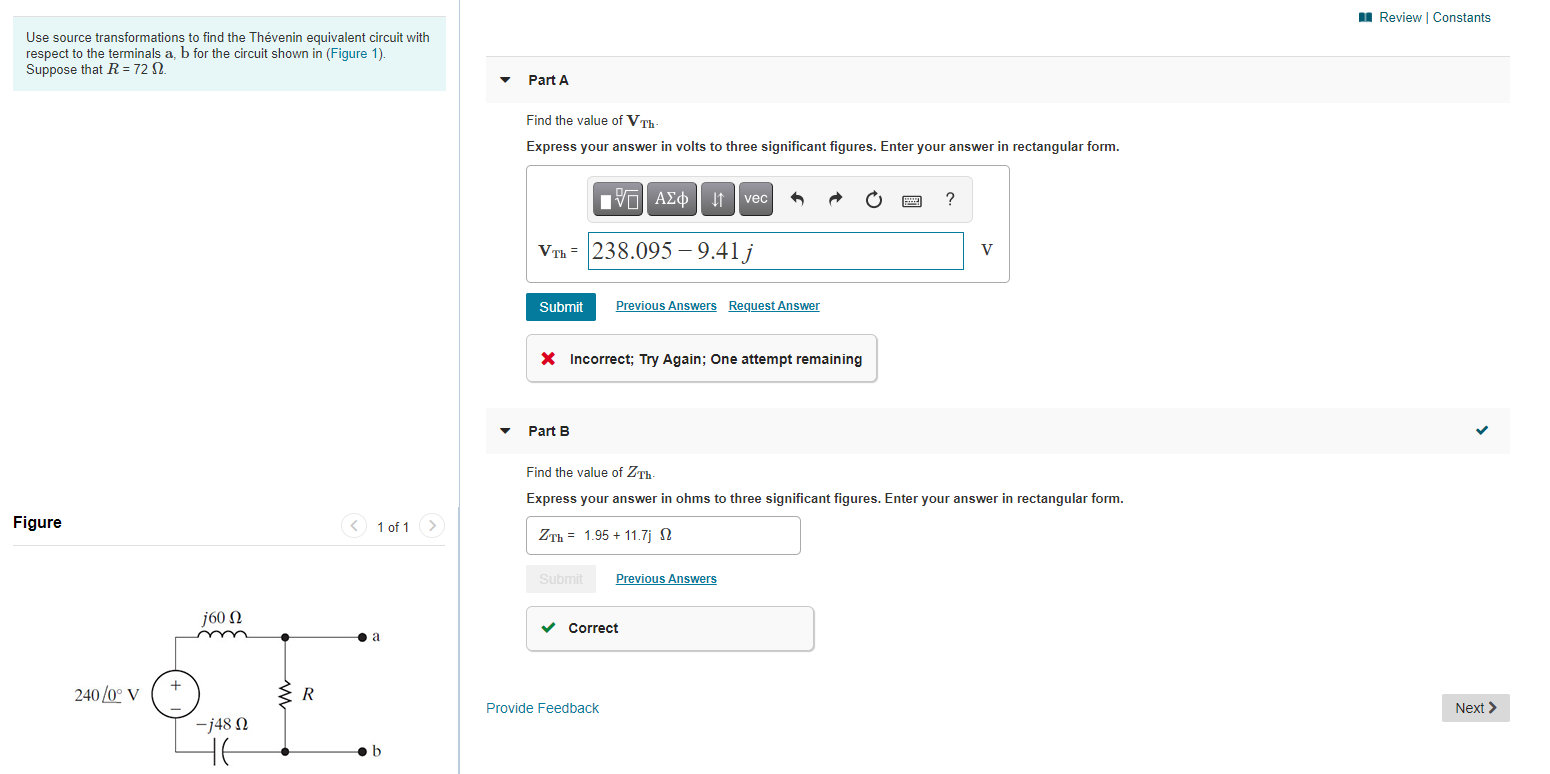This screenshot has width=1550, height=774.
Task: Open the Provide Feedback link
Action: tap(542, 707)
